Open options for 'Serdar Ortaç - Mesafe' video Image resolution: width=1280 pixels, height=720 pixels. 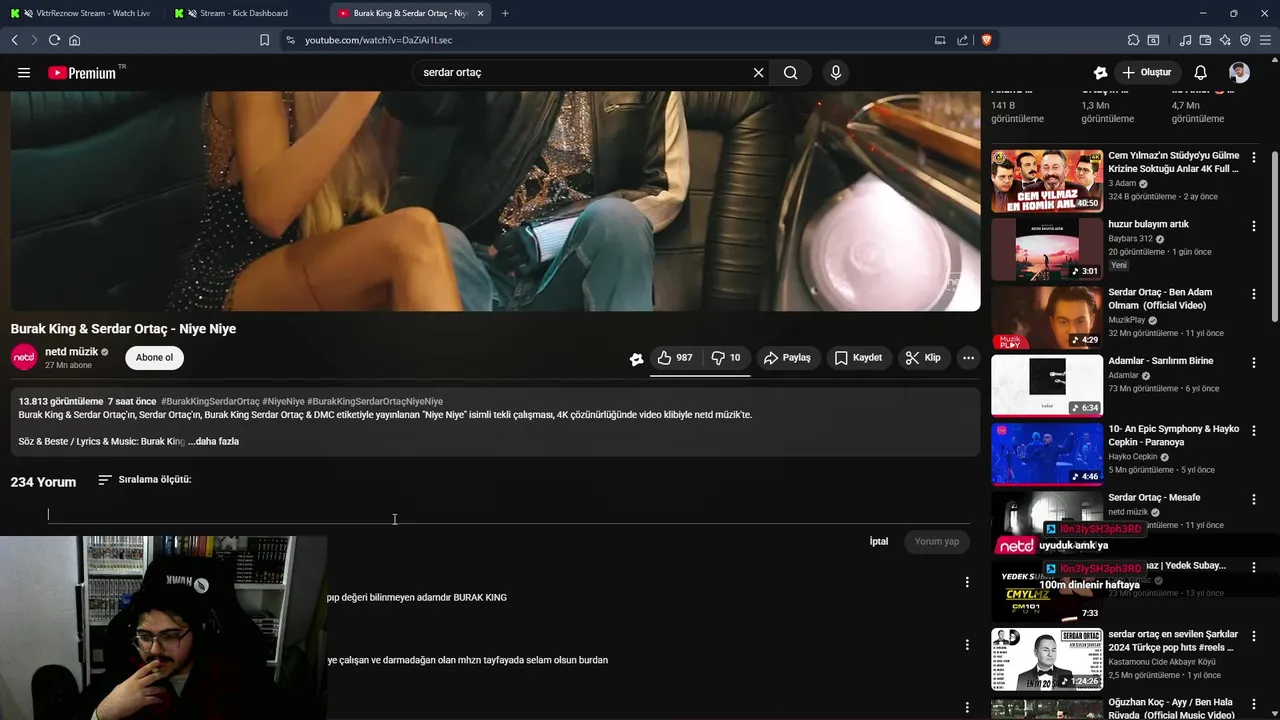coord(1253,498)
